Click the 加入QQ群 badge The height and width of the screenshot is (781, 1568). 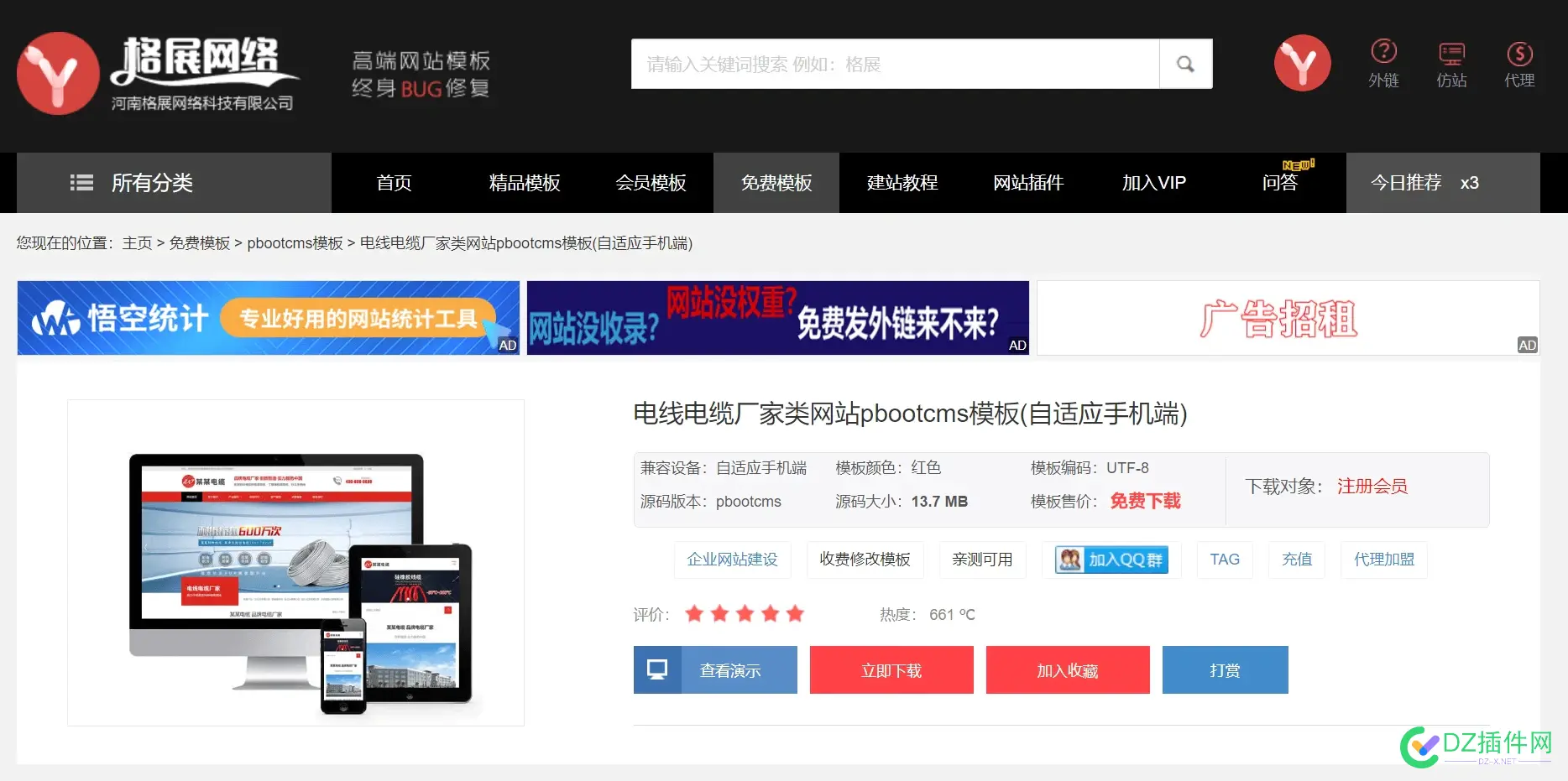click(1111, 560)
